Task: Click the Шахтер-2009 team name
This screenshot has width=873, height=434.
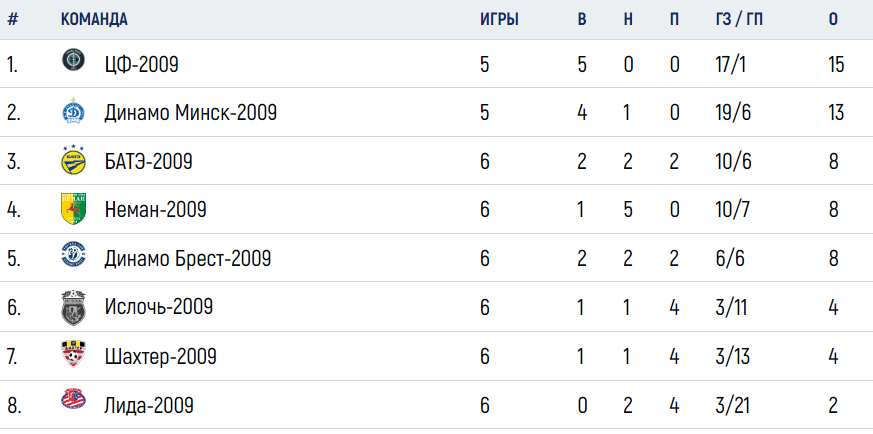Action: point(160,357)
